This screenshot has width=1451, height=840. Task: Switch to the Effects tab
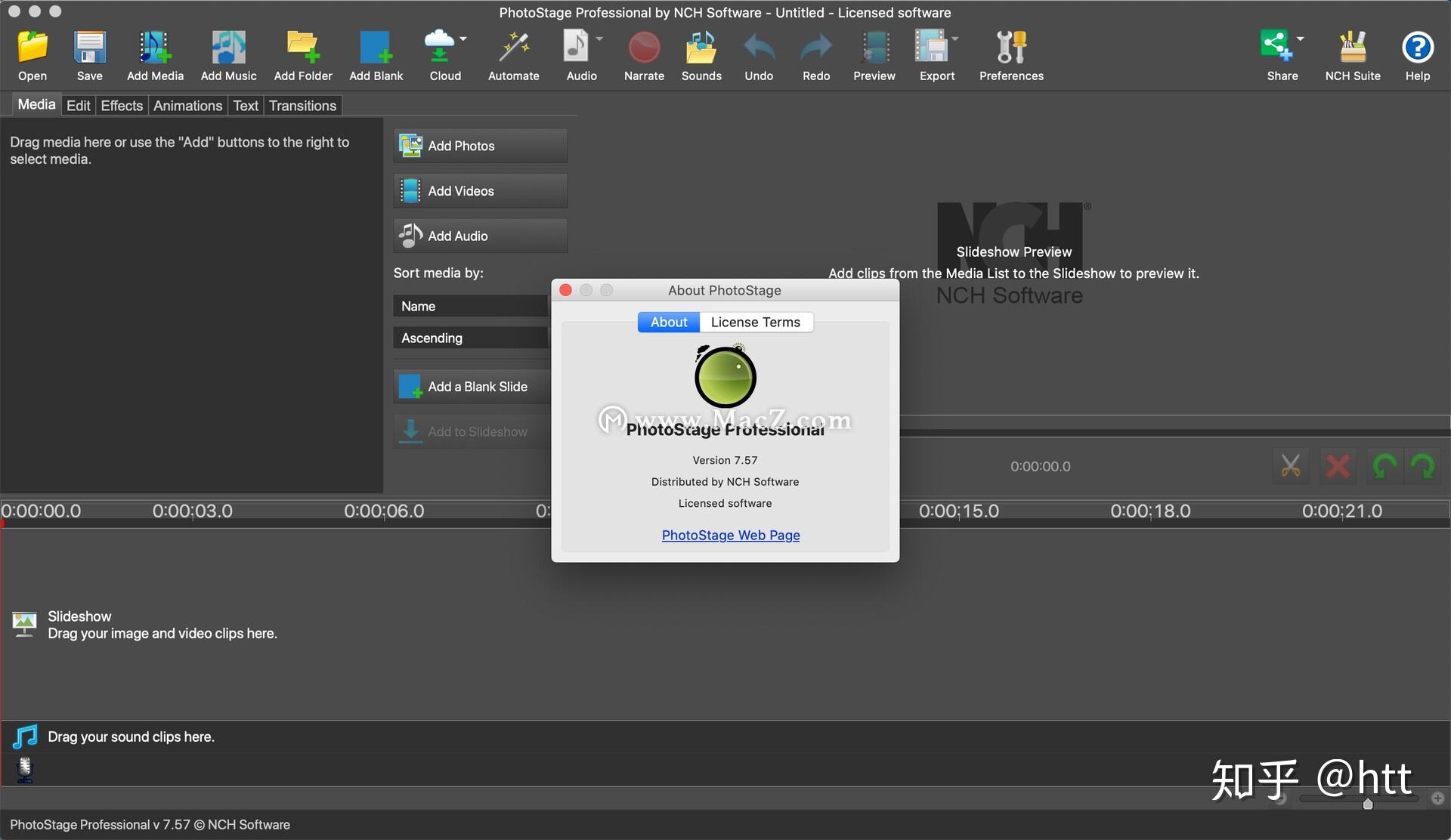(122, 106)
